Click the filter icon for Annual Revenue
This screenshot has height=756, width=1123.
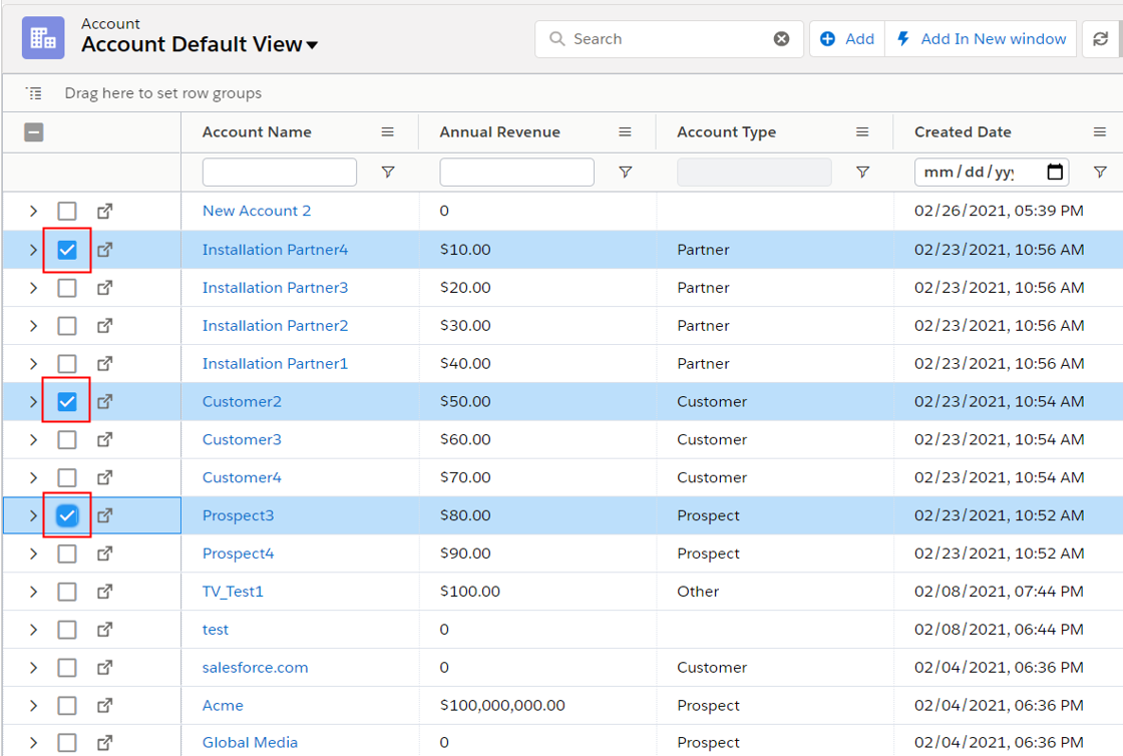coord(625,172)
